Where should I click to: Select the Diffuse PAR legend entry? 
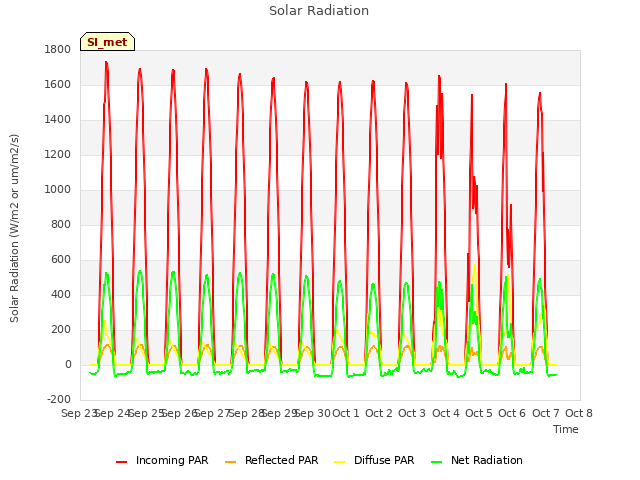tap(374, 460)
